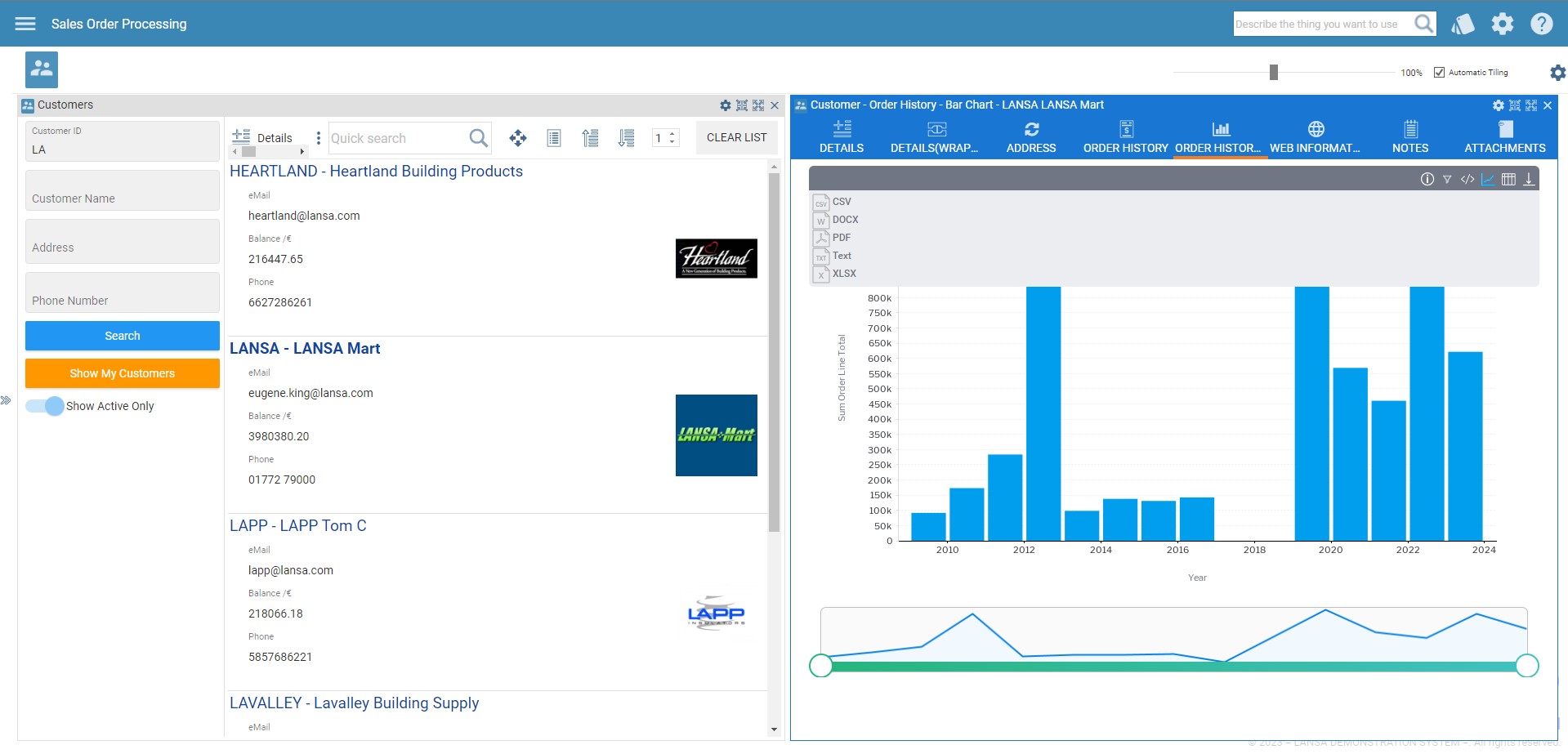Open the chart code view icon

pos(1467,178)
